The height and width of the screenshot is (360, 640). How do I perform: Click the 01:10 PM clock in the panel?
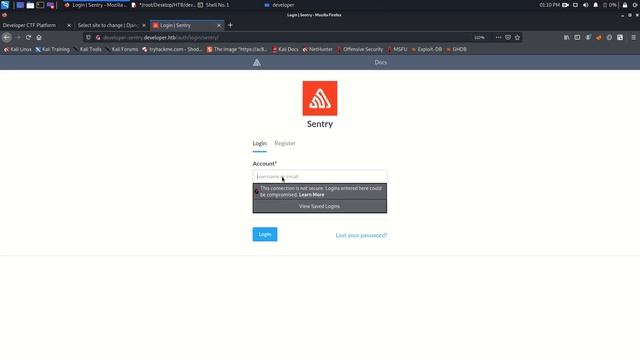coord(549,5)
